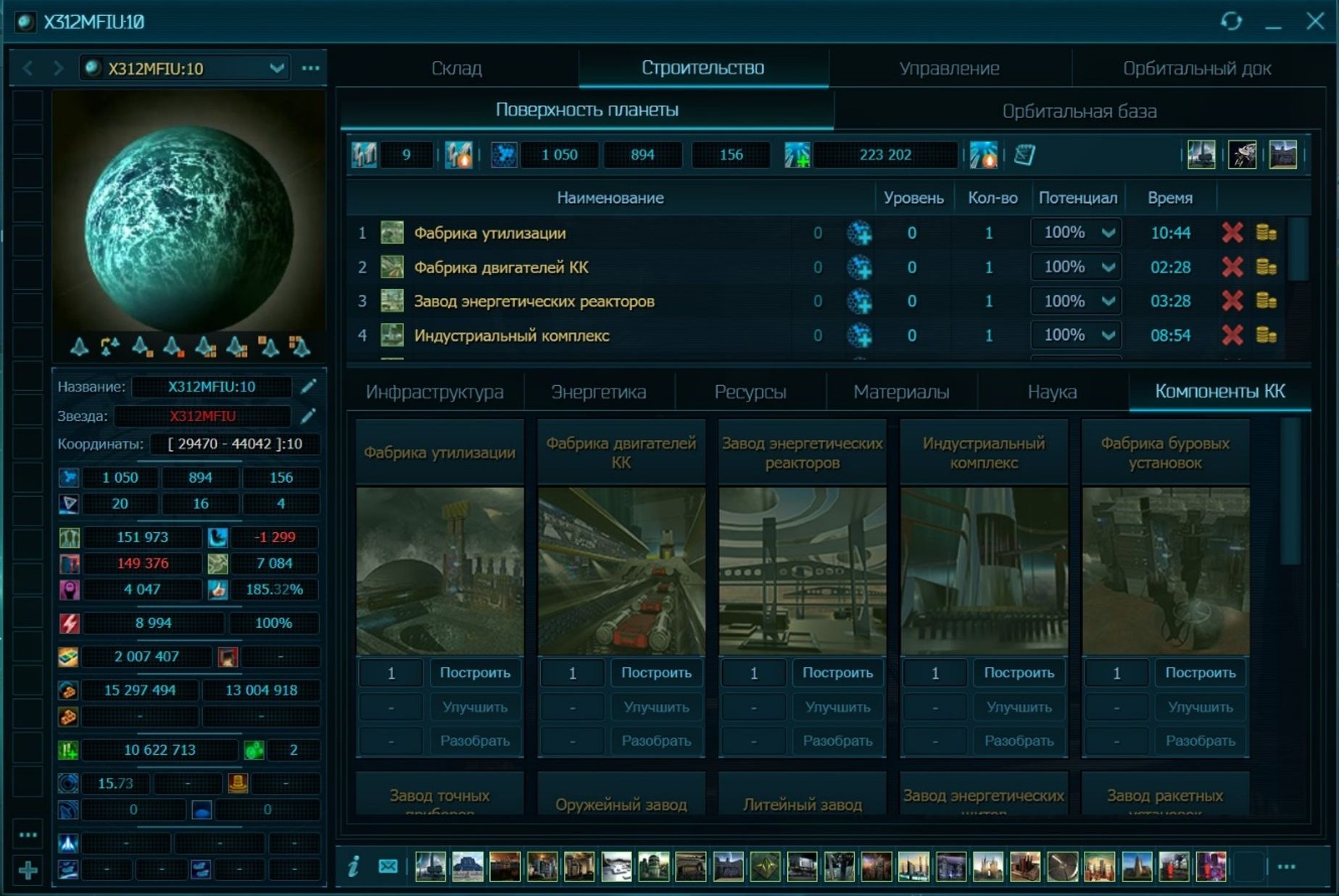Click gold coins icon for Индустриальный комплекс
The width and height of the screenshot is (1339, 896).
(x=1266, y=335)
